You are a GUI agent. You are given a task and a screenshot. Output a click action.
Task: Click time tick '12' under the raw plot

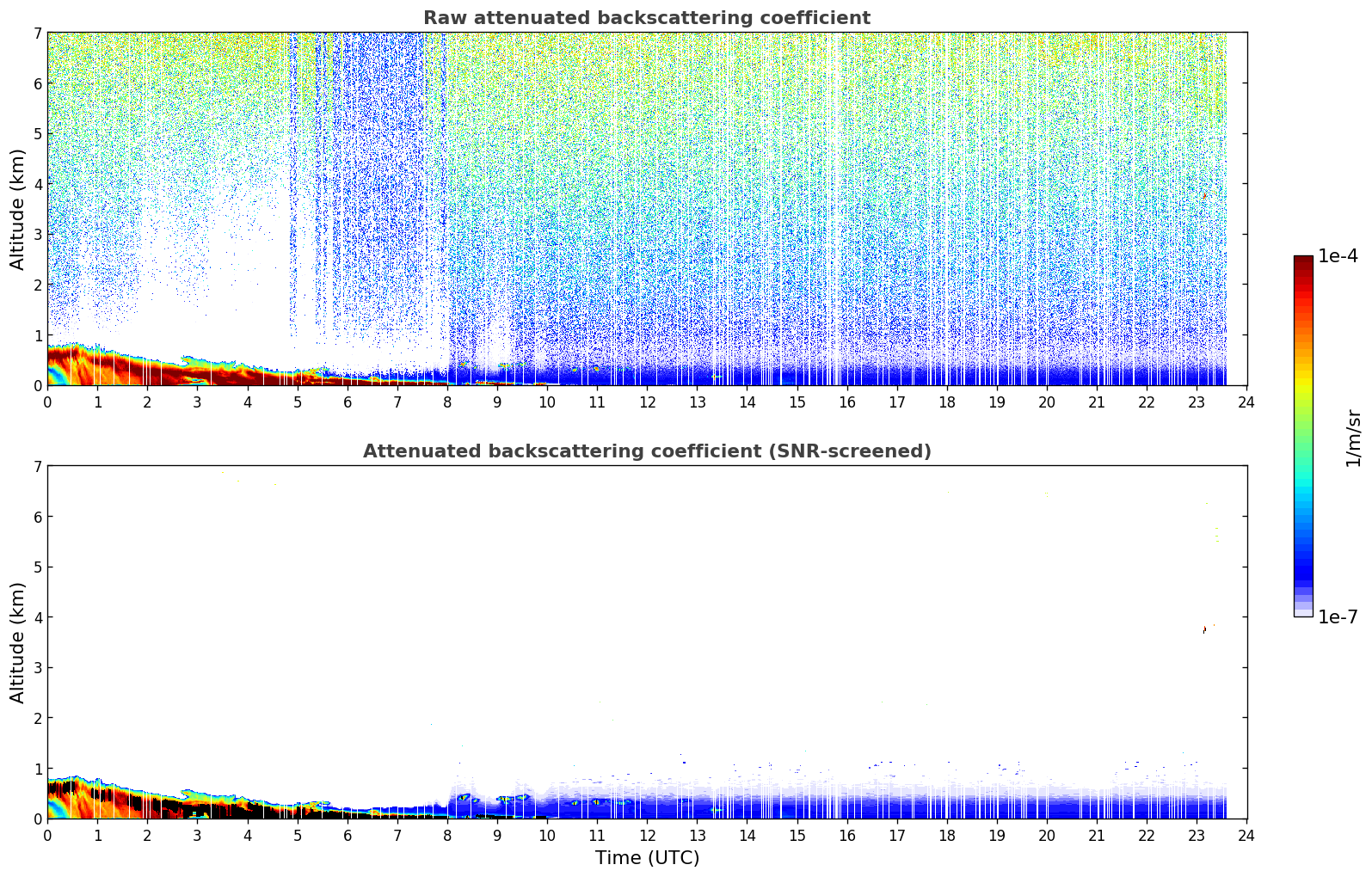click(x=647, y=402)
